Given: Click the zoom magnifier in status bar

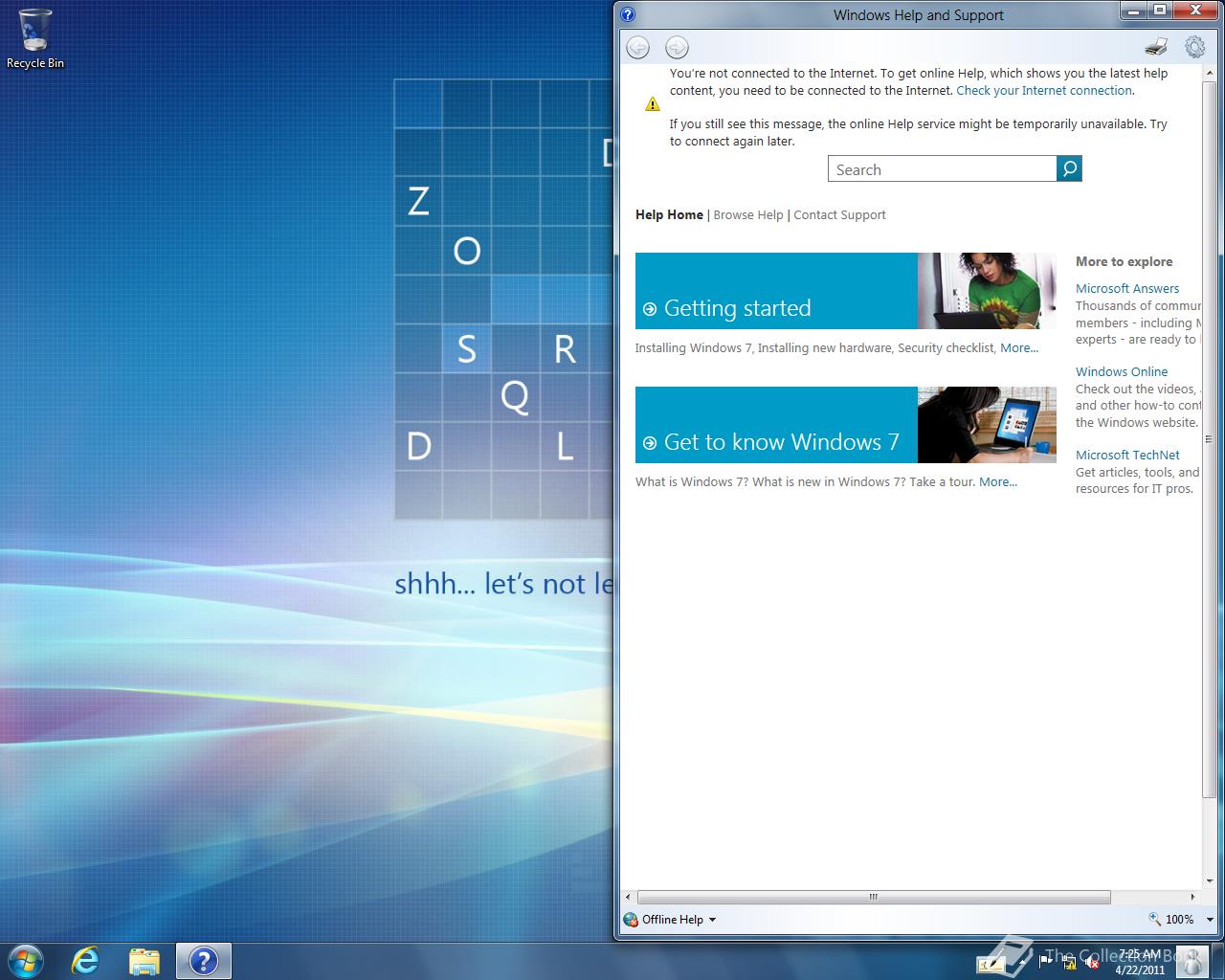Looking at the screenshot, I should pos(1155,919).
